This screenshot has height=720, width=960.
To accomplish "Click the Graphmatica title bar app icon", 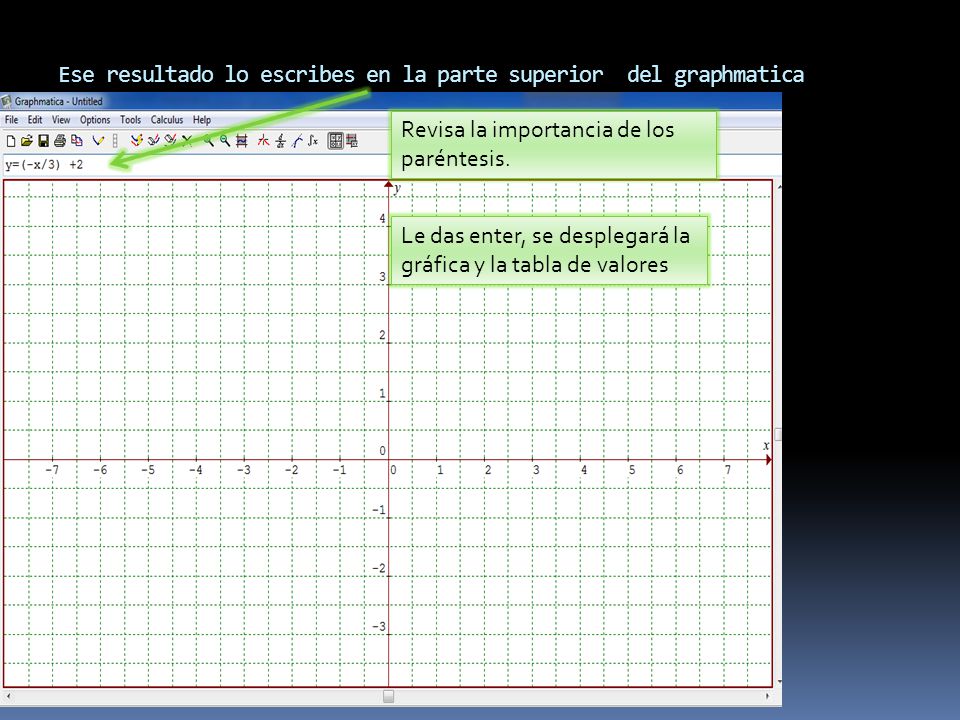I will point(6,101).
